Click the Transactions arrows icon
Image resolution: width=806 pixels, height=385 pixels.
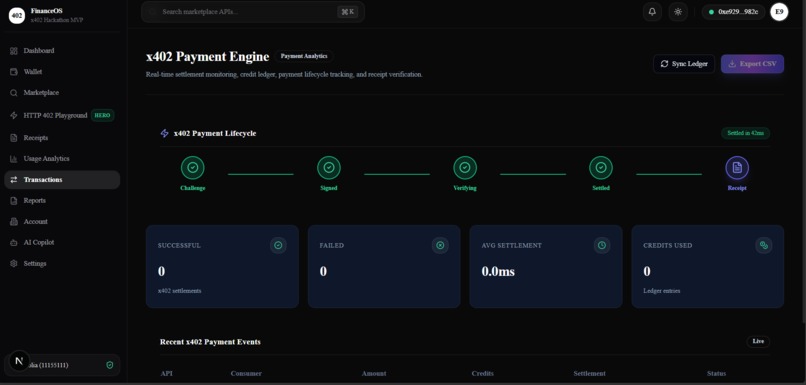[14, 180]
